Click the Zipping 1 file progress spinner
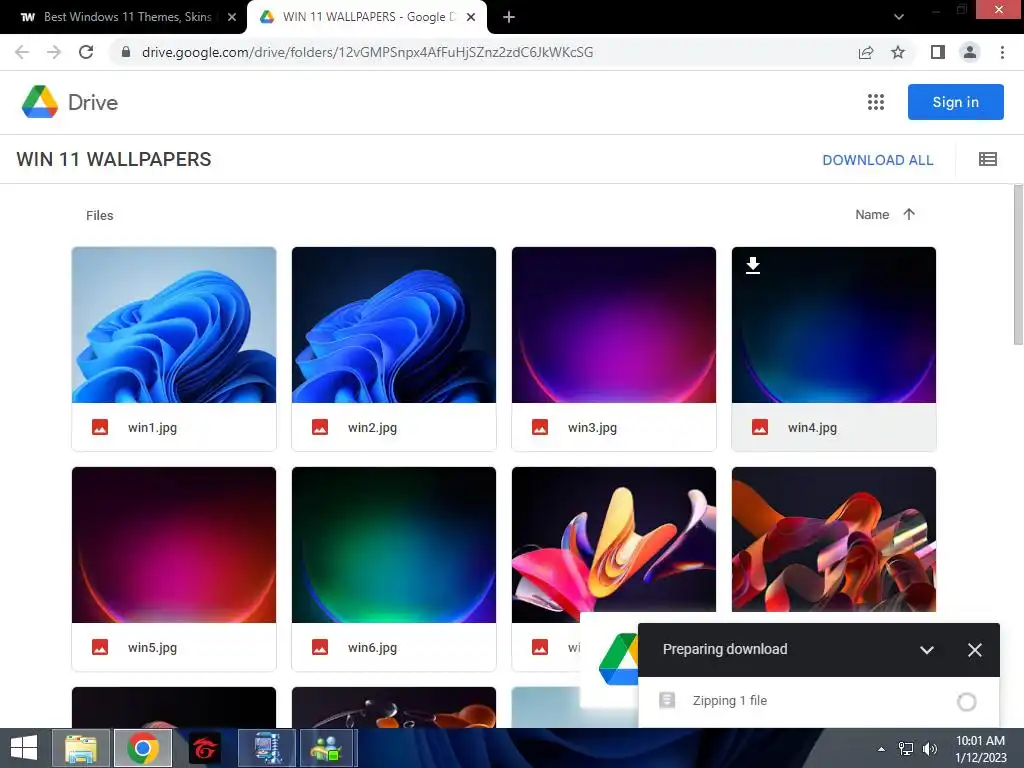Screen dimensions: 1024x768 click(967, 701)
